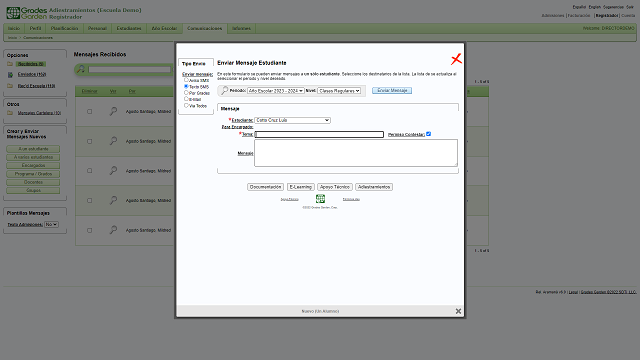Click the Encargados button
Viewport: 640px width, 360px height.
pyautogui.click(x=33, y=166)
